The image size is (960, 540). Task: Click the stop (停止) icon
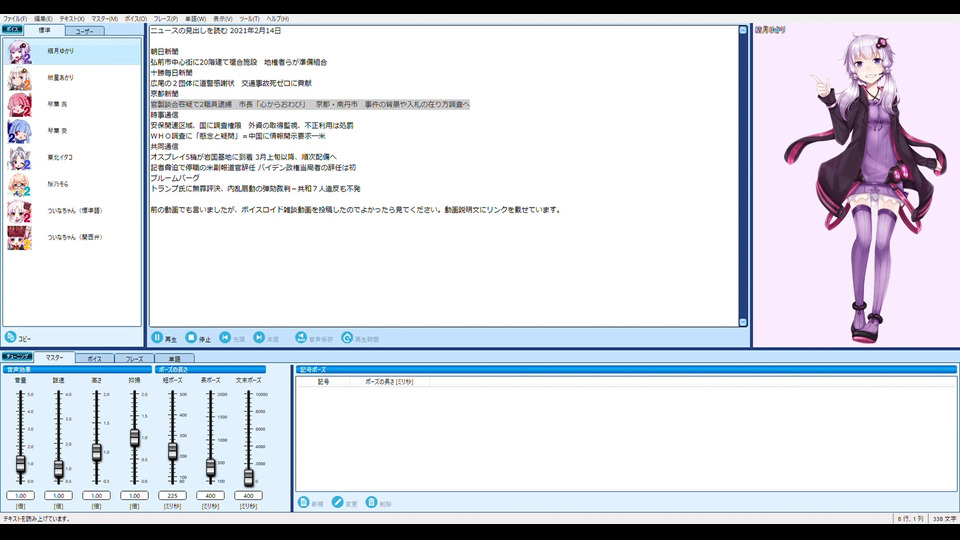click(x=191, y=337)
